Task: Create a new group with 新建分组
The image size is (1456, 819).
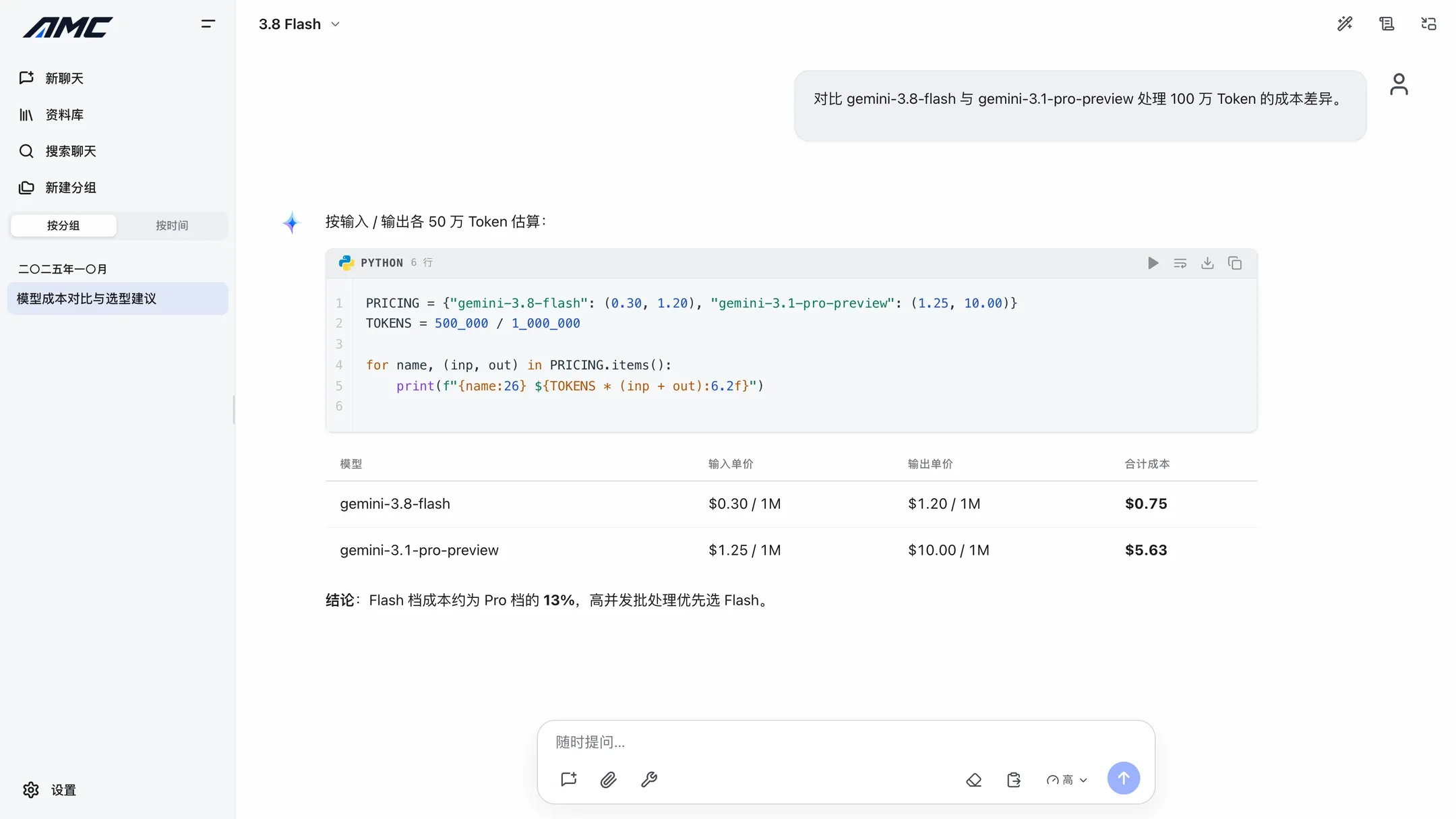Action: tap(57, 187)
